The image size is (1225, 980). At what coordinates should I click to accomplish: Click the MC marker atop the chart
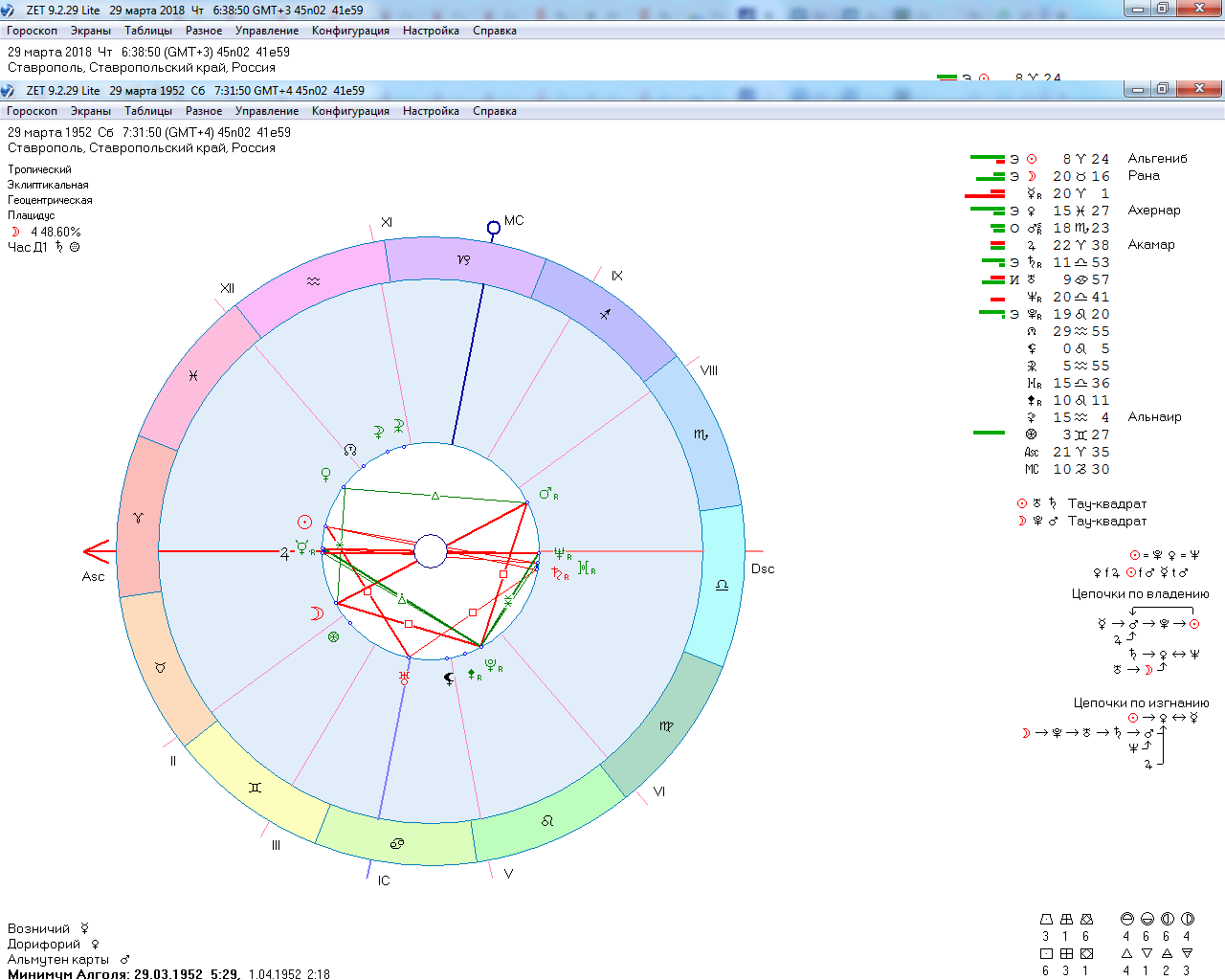click(x=494, y=228)
